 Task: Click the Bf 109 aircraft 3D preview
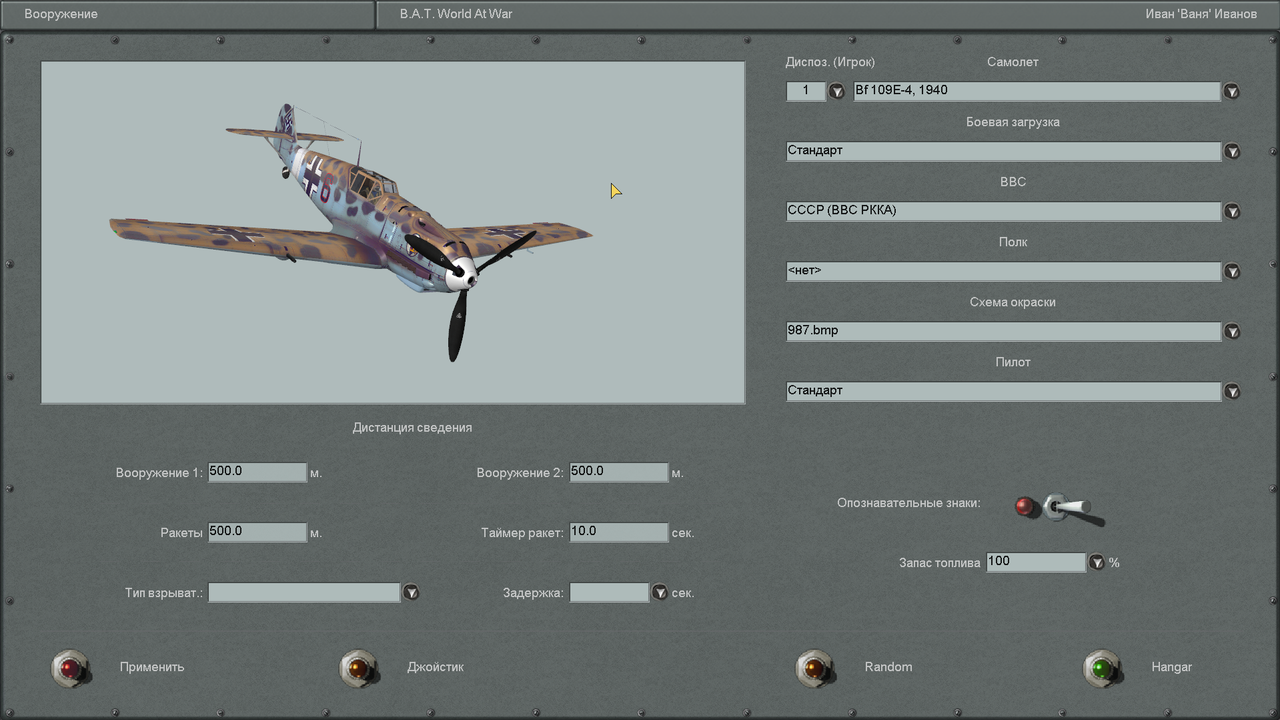click(392, 232)
